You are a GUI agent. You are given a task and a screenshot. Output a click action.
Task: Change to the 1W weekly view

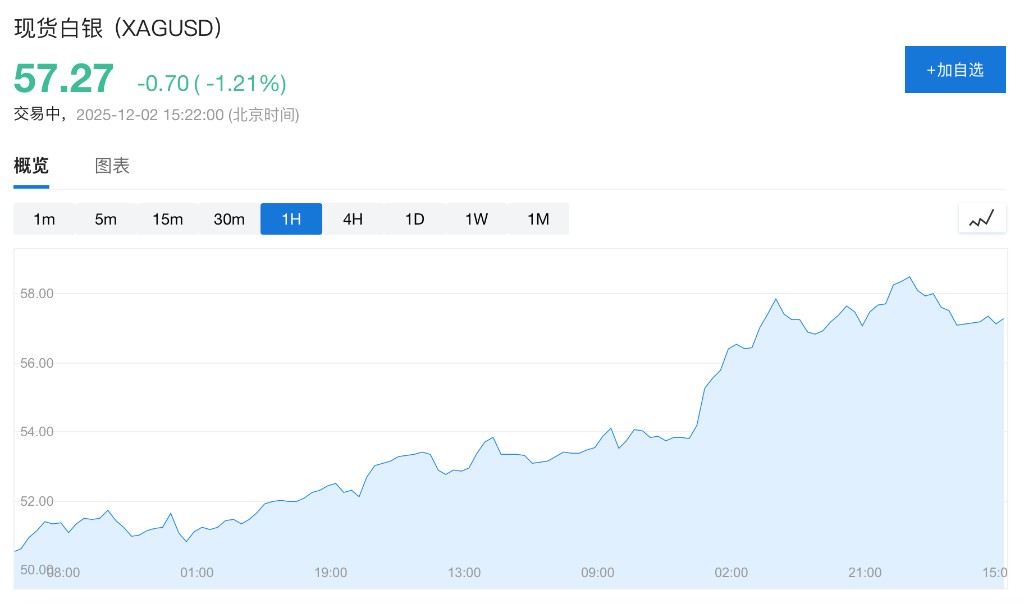coord(476,219)
